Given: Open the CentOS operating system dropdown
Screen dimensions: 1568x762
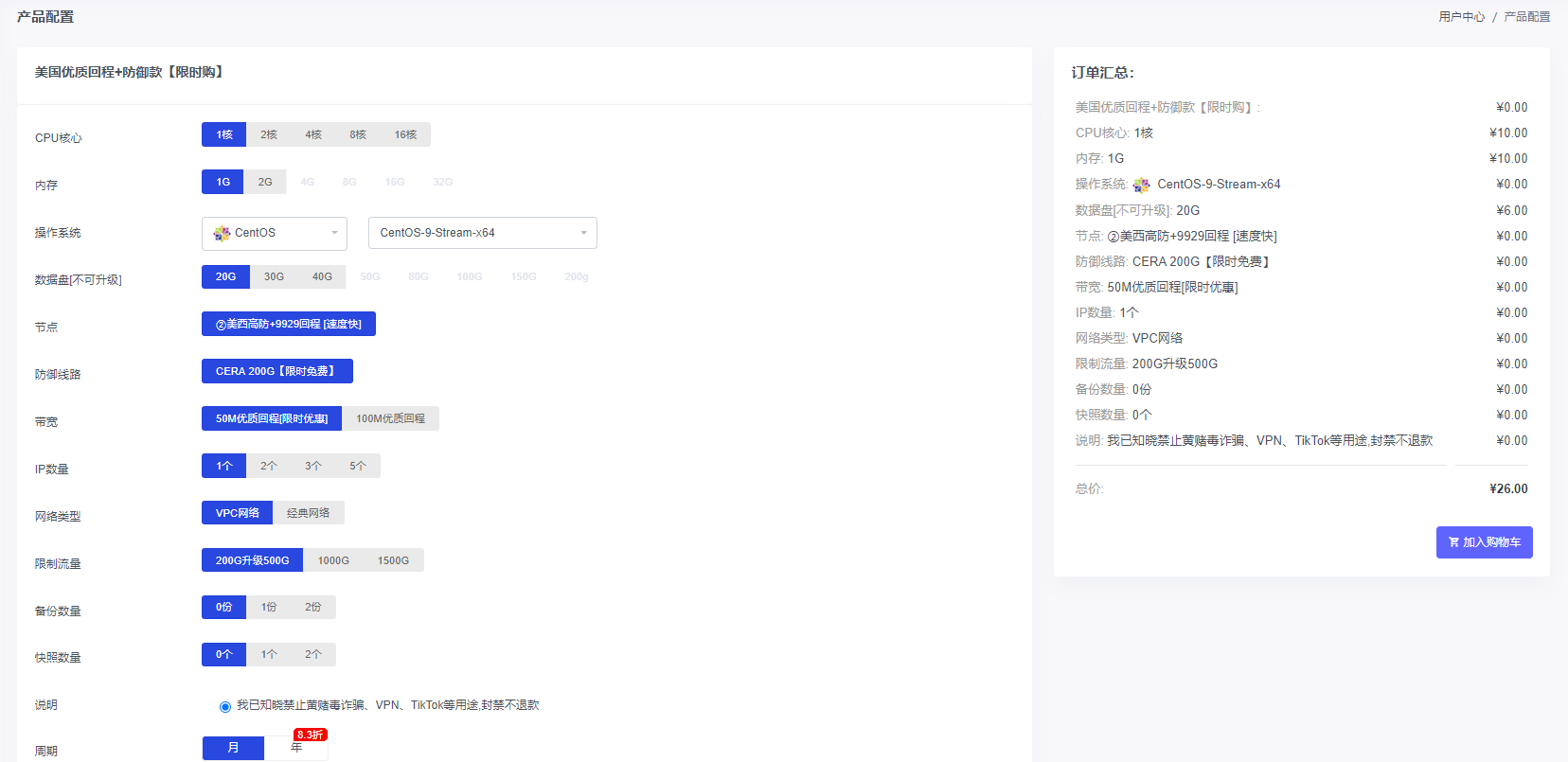Looking at the screenshot, I should (274, 233).
